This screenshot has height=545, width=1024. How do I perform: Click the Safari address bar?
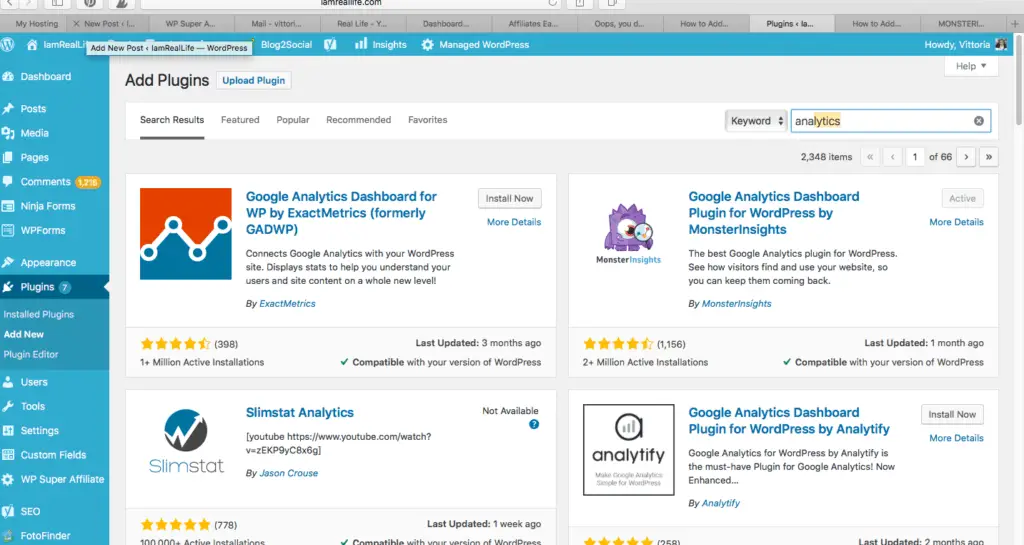351,3
